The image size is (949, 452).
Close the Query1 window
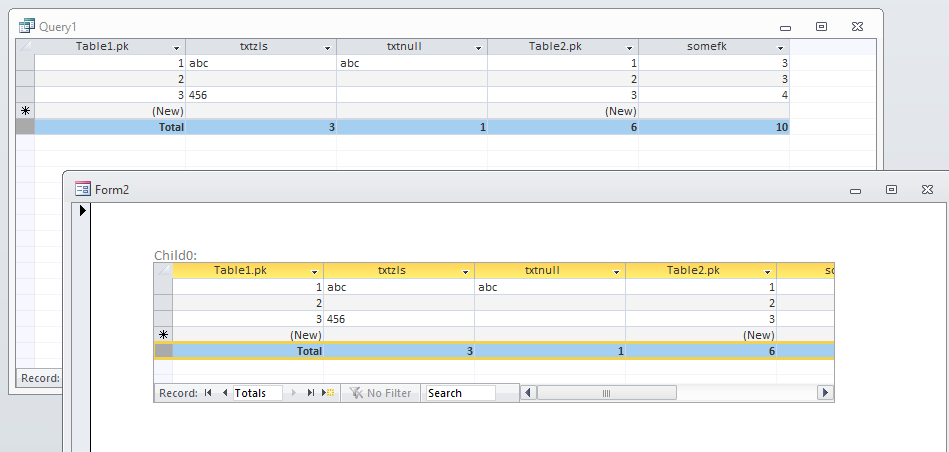point(857,27)
